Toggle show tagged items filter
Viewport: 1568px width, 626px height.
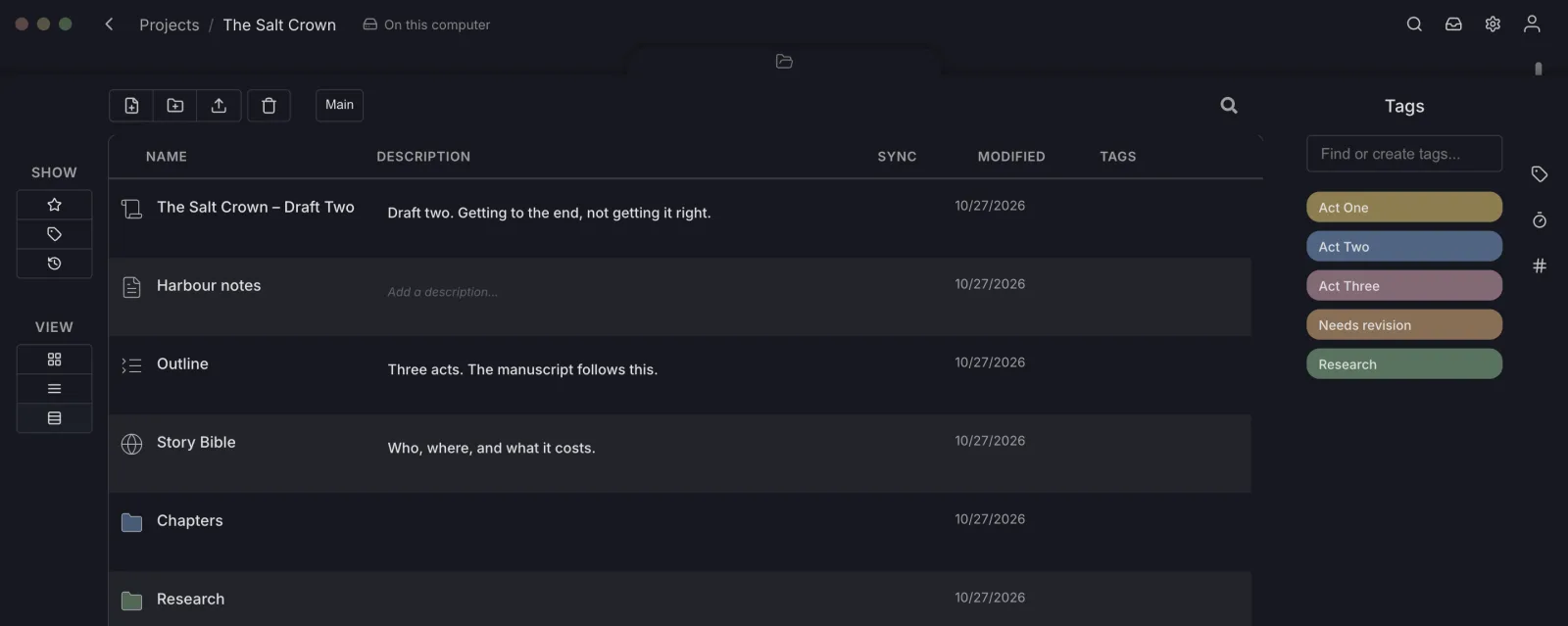click(x=54, y=234)
